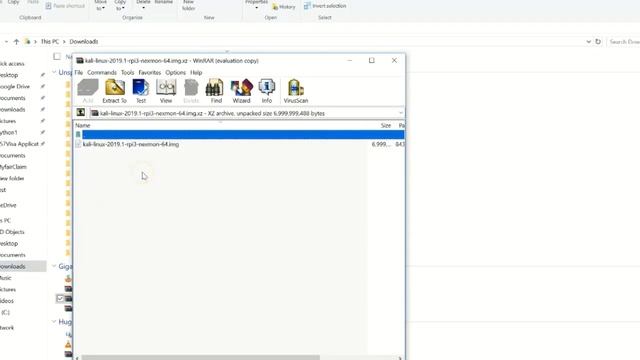Screen dimensions: 640x360
Task: Open Quick access in Explorer sidebar
Action: [x=12, y=64]
